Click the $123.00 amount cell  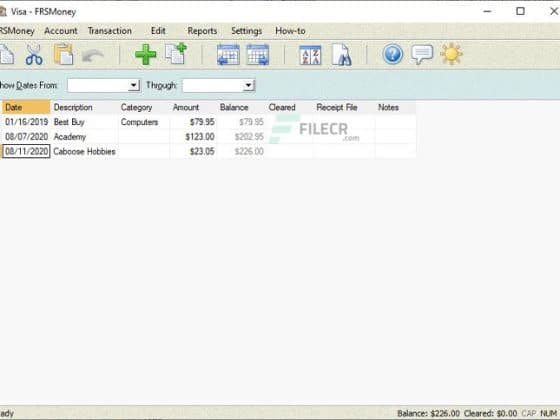pos(193,137)
